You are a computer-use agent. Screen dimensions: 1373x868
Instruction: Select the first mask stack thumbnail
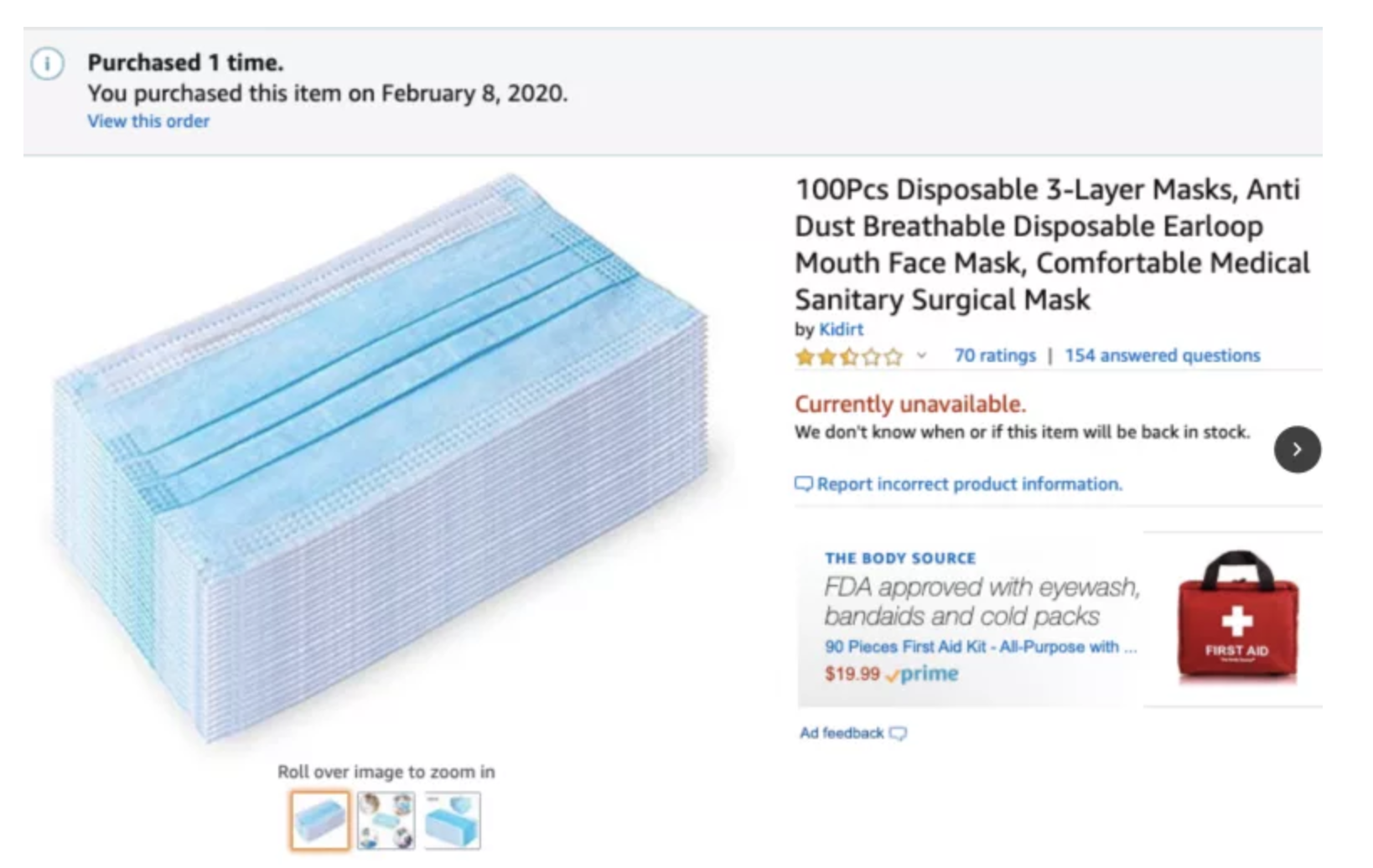pyautogui.click(x=320, y=820)
